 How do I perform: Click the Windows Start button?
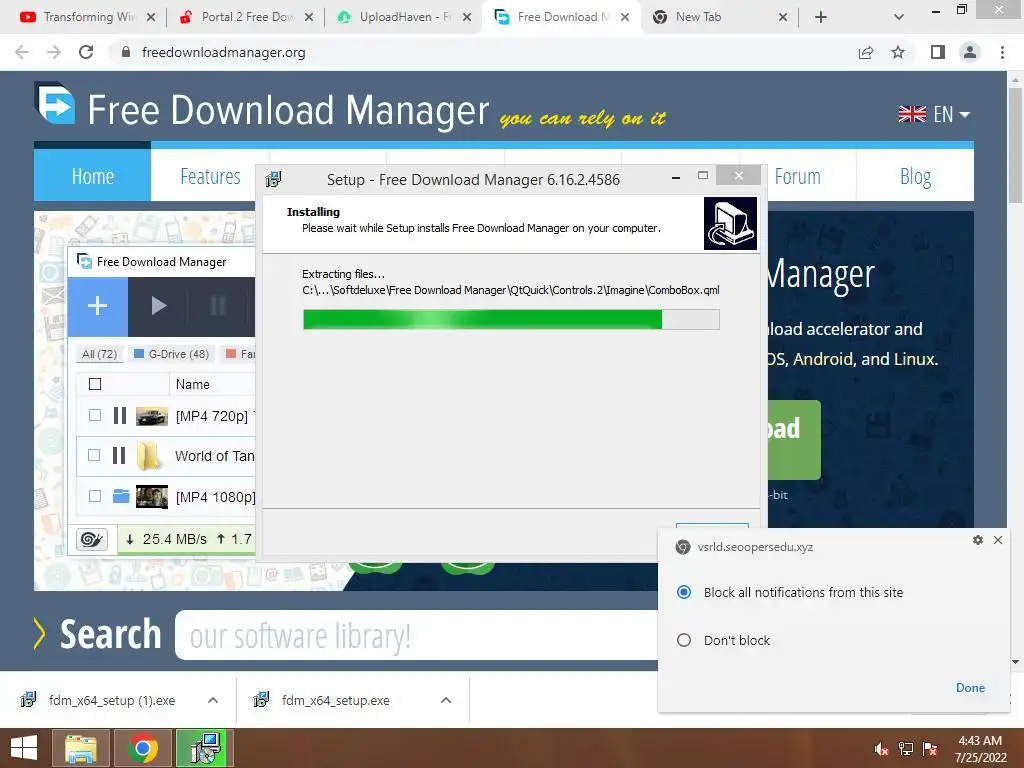(24, 748)
